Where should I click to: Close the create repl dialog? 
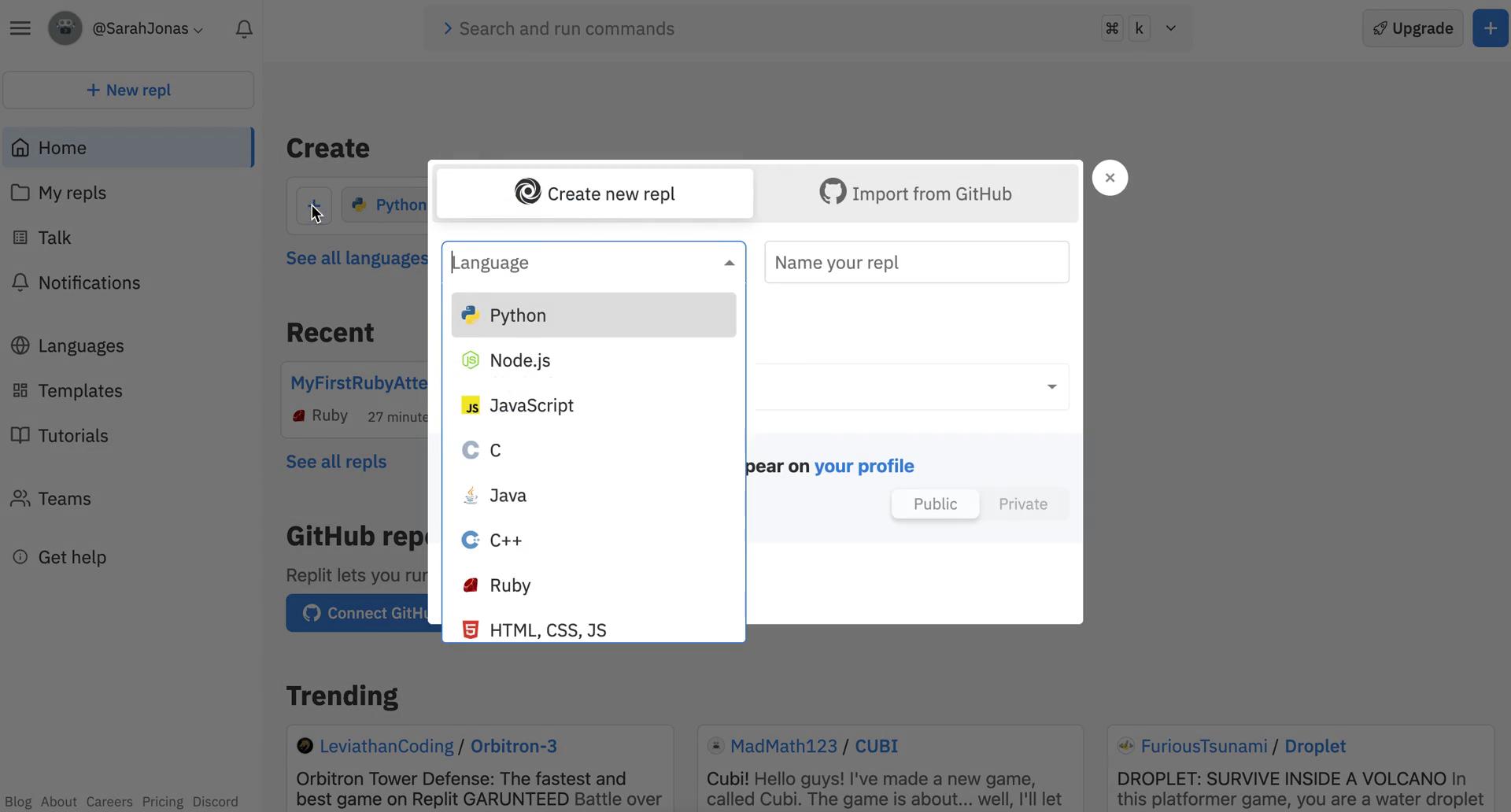tap(1110, 178)
